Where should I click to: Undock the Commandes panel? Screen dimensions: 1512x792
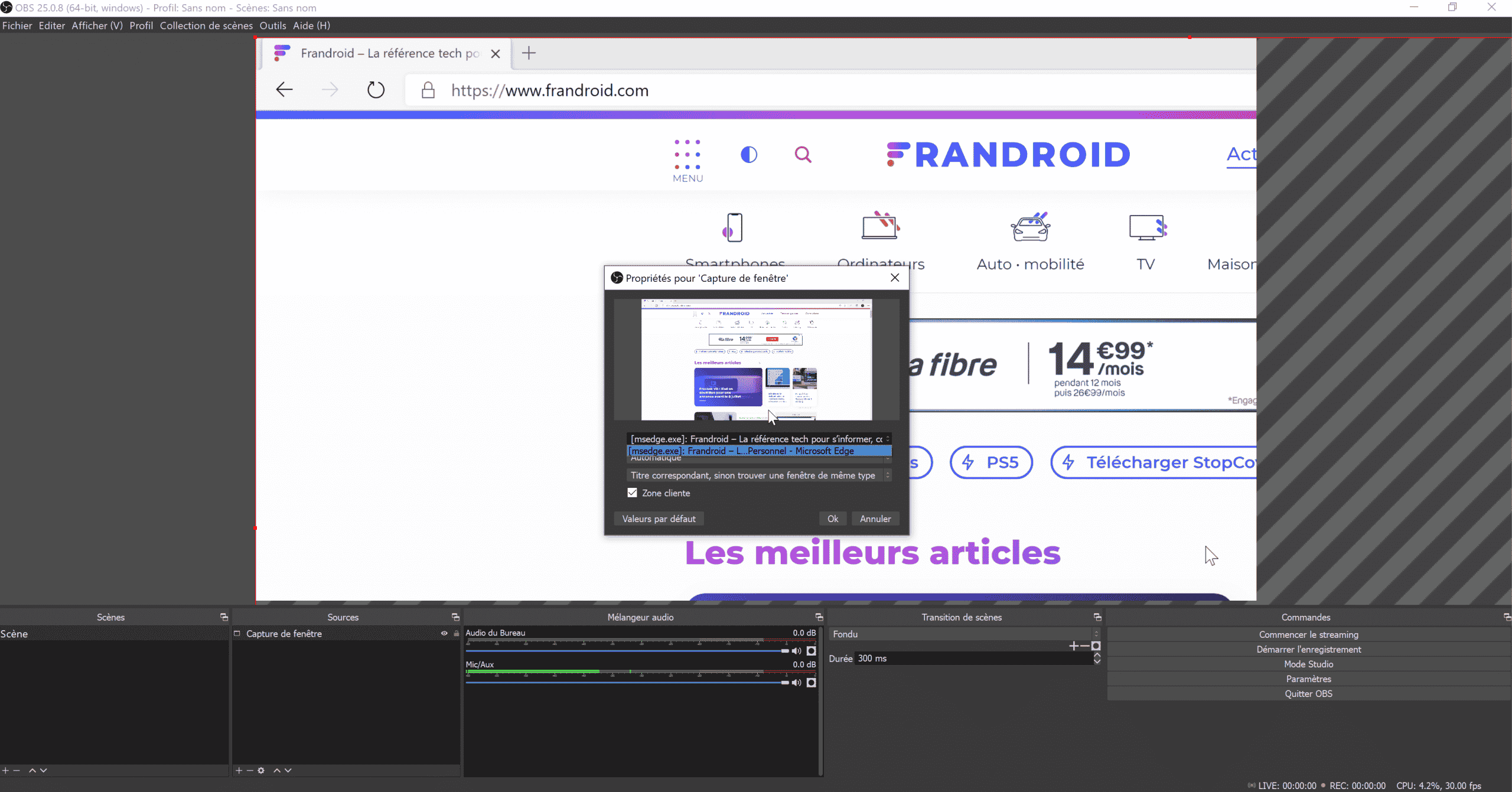click(1507, 617)
